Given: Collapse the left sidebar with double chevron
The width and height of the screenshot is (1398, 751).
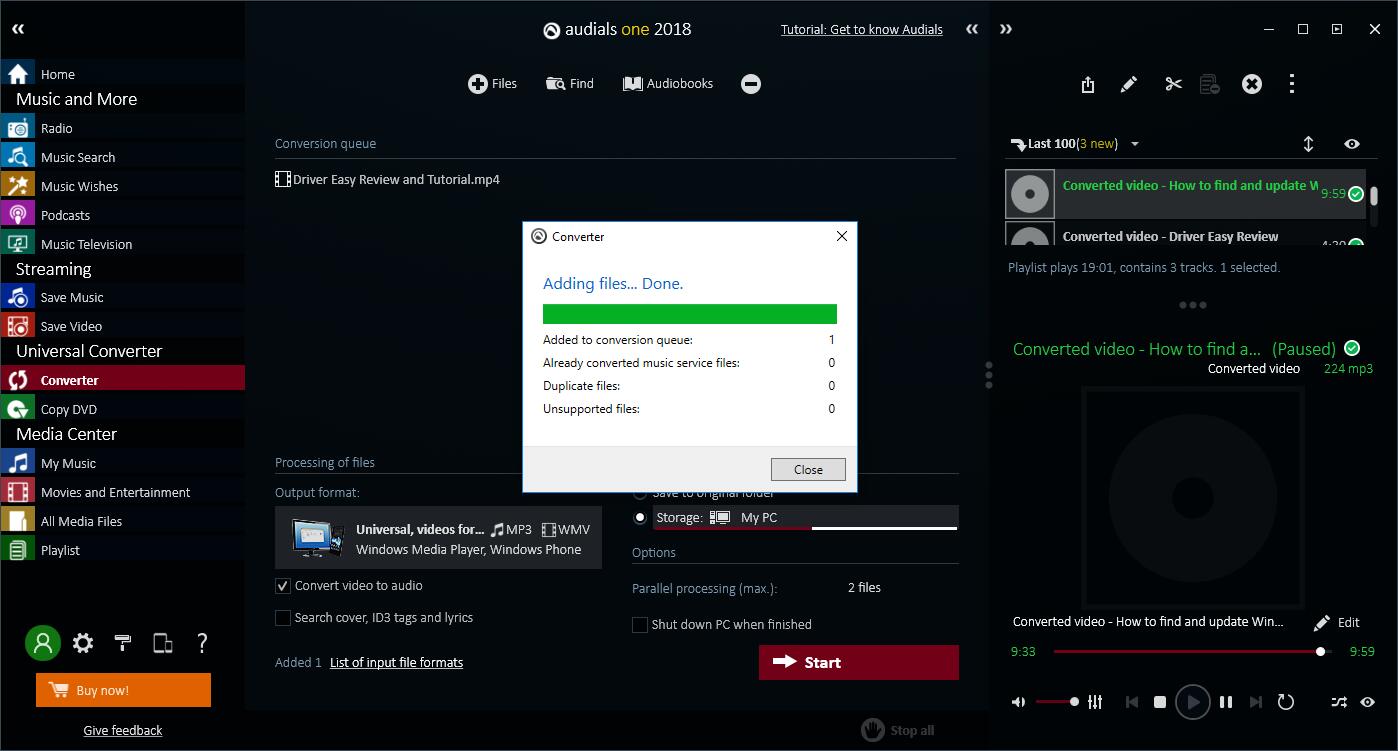Looking at the screenshot, I should point(17,29).
